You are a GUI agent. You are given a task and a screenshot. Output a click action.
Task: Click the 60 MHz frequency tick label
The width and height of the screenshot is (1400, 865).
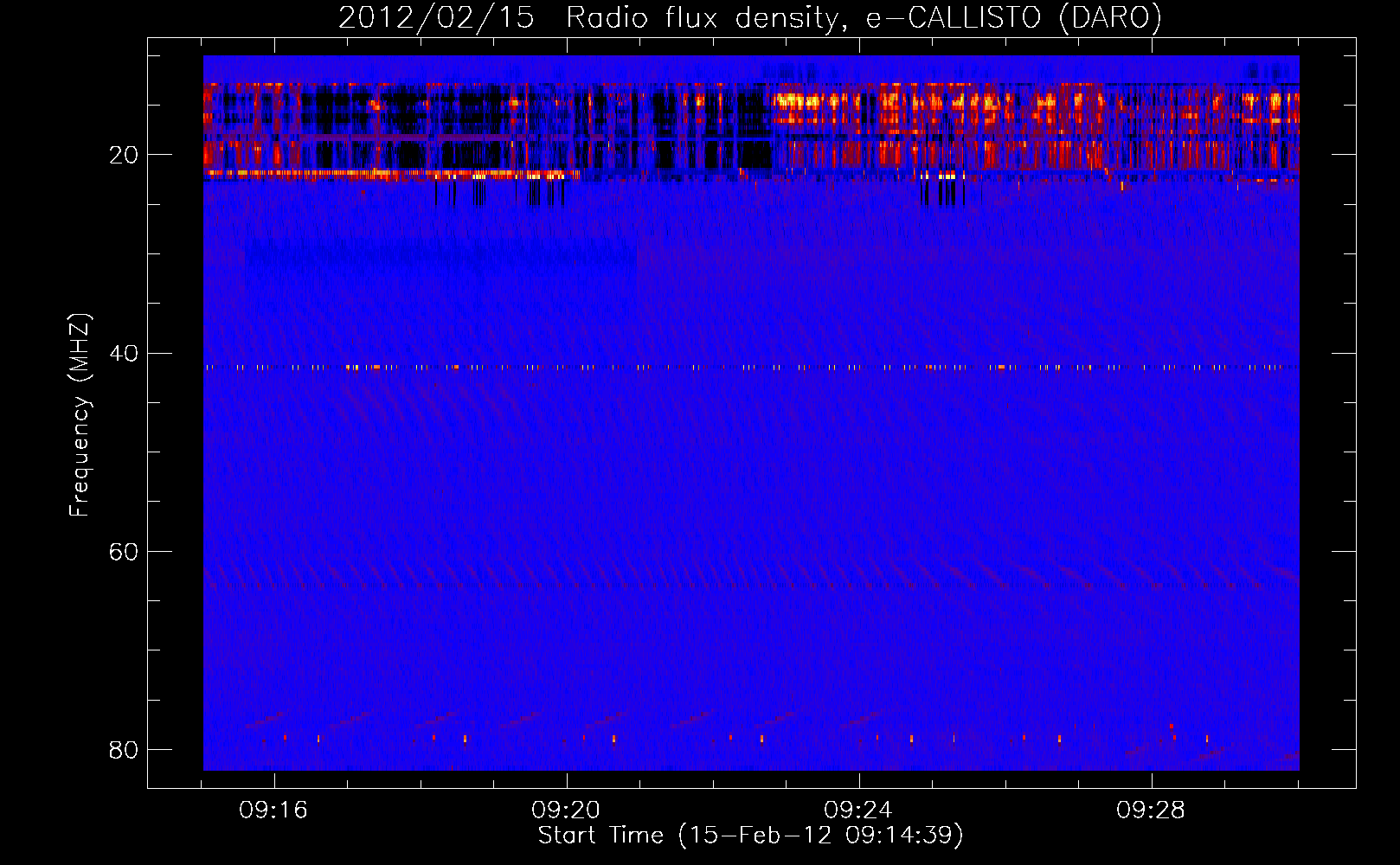tap(124, 551)
